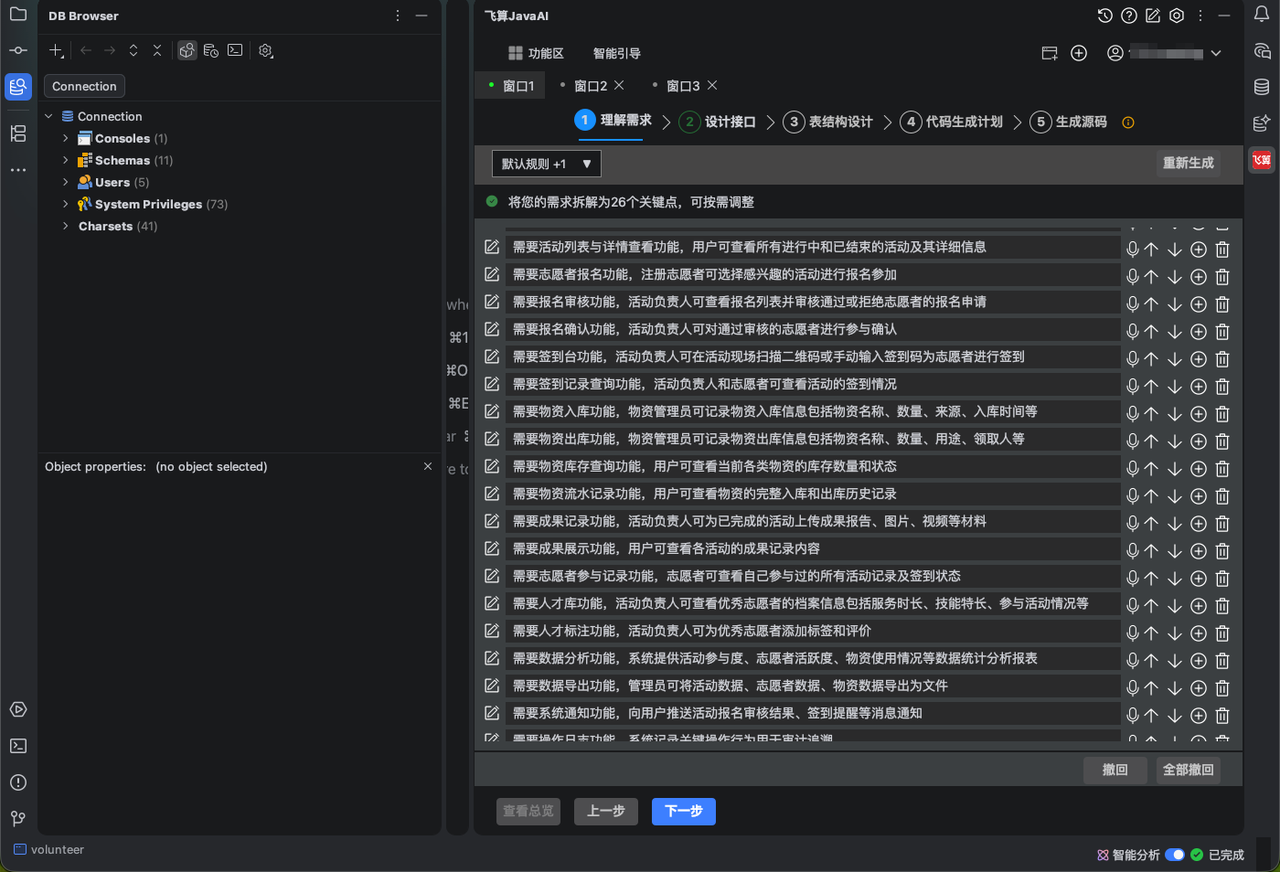
Task: Switch to the 智能引导 tab
Action: pos(617,53)
